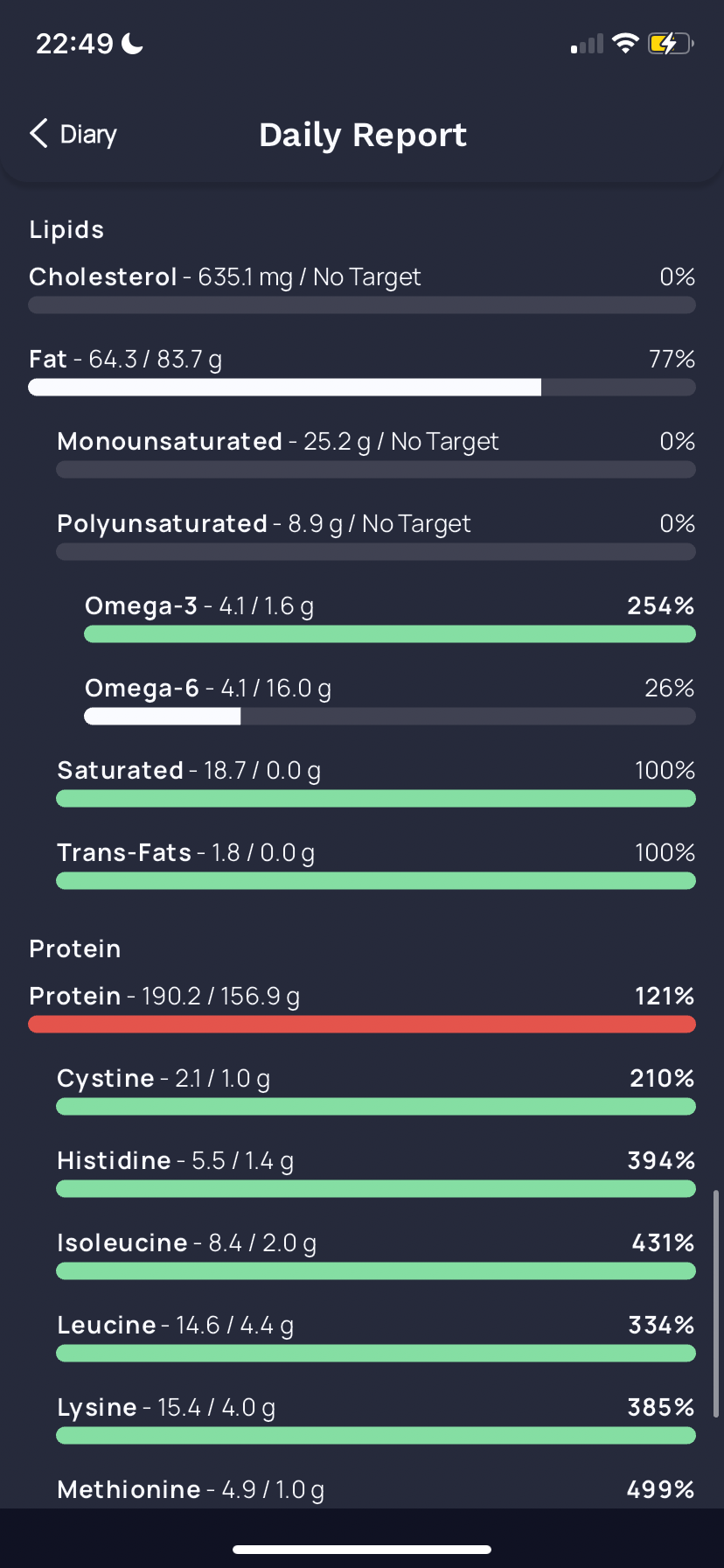Screen dimensions: 724x1568
Task: Open the Saturated fat 18.7 g row
Action: pyautogui.click(x=376, y=782)
